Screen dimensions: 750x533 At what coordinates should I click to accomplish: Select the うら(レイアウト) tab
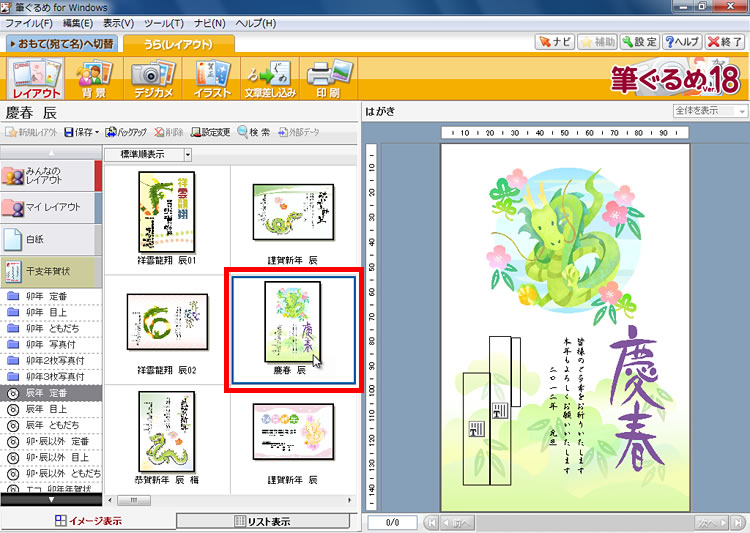tap(179, 44)
